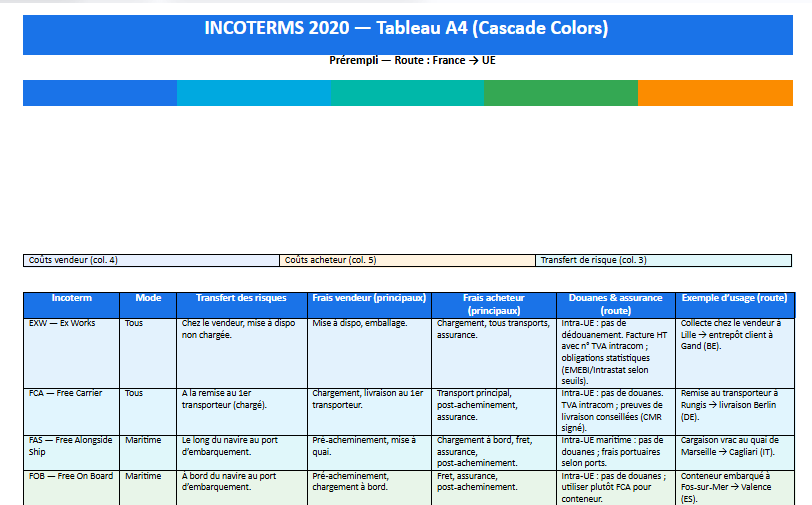Click the INCOTERMS 2020 title banner
The width and height of the screenshot is (812, 505).
coord(406,29)
